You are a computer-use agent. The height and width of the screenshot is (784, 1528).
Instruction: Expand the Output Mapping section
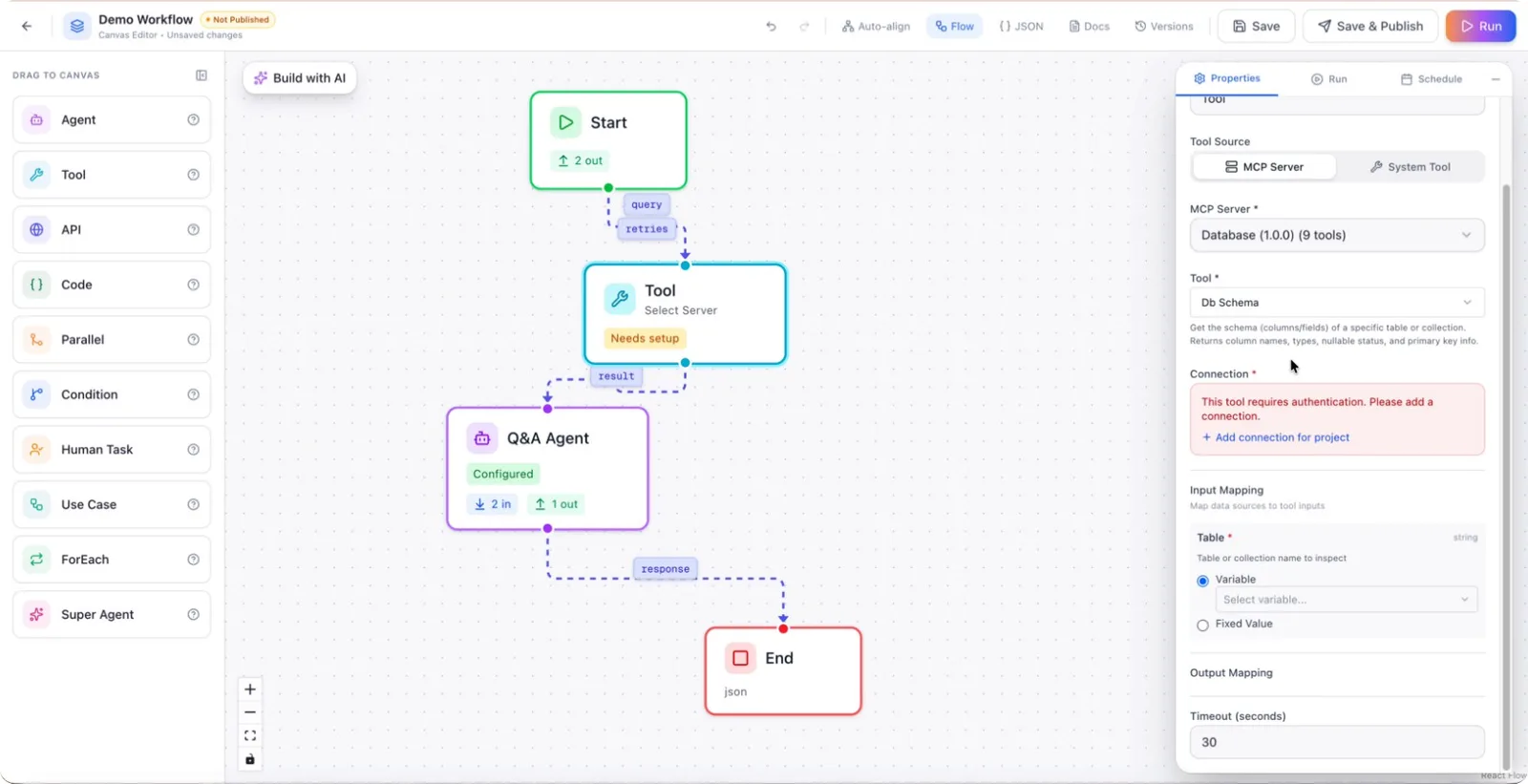(x=1231, y=673)
